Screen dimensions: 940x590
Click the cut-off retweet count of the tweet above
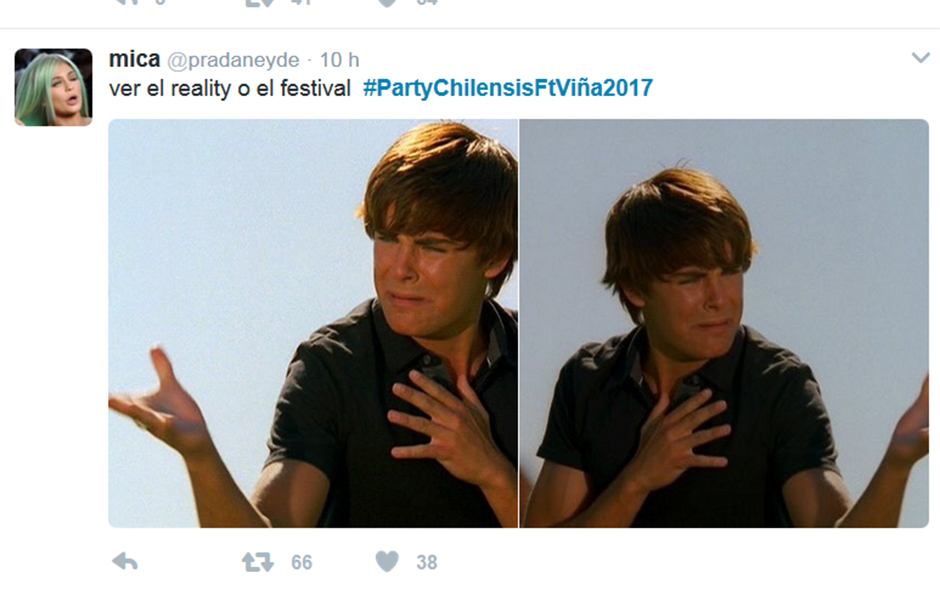tap(302, 2)
